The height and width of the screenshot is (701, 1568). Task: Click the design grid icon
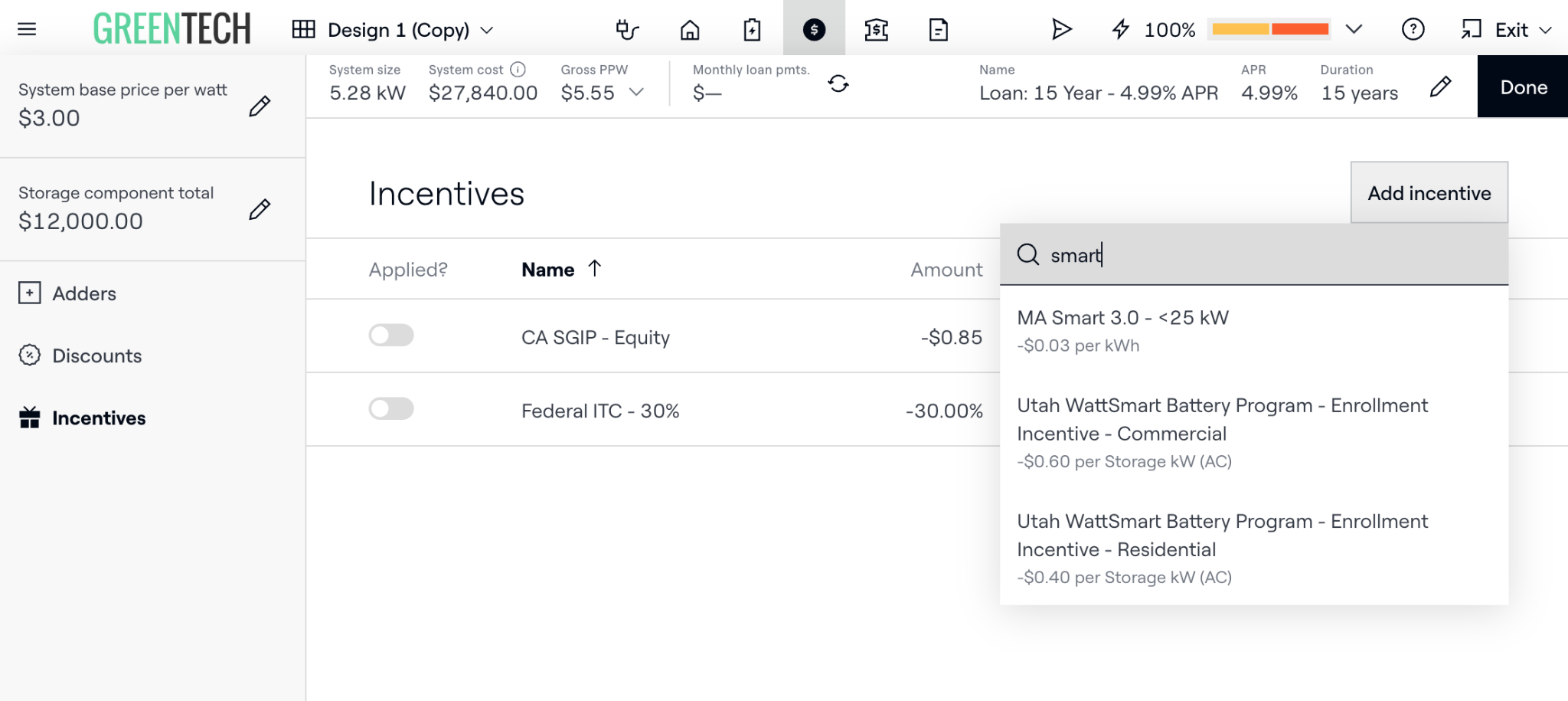[303, 29]
